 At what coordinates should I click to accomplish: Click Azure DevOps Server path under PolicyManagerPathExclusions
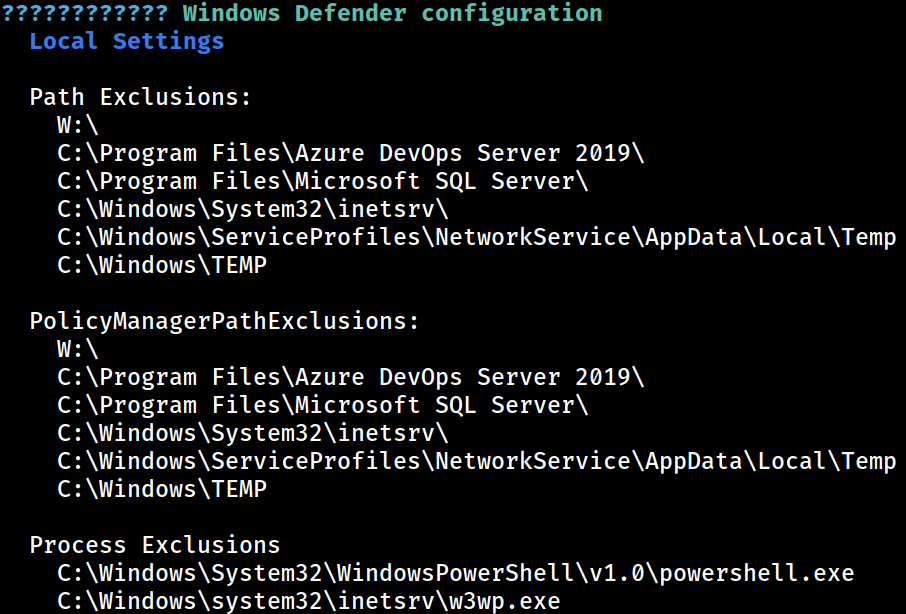pyautogui.click(x=351, y=377)
